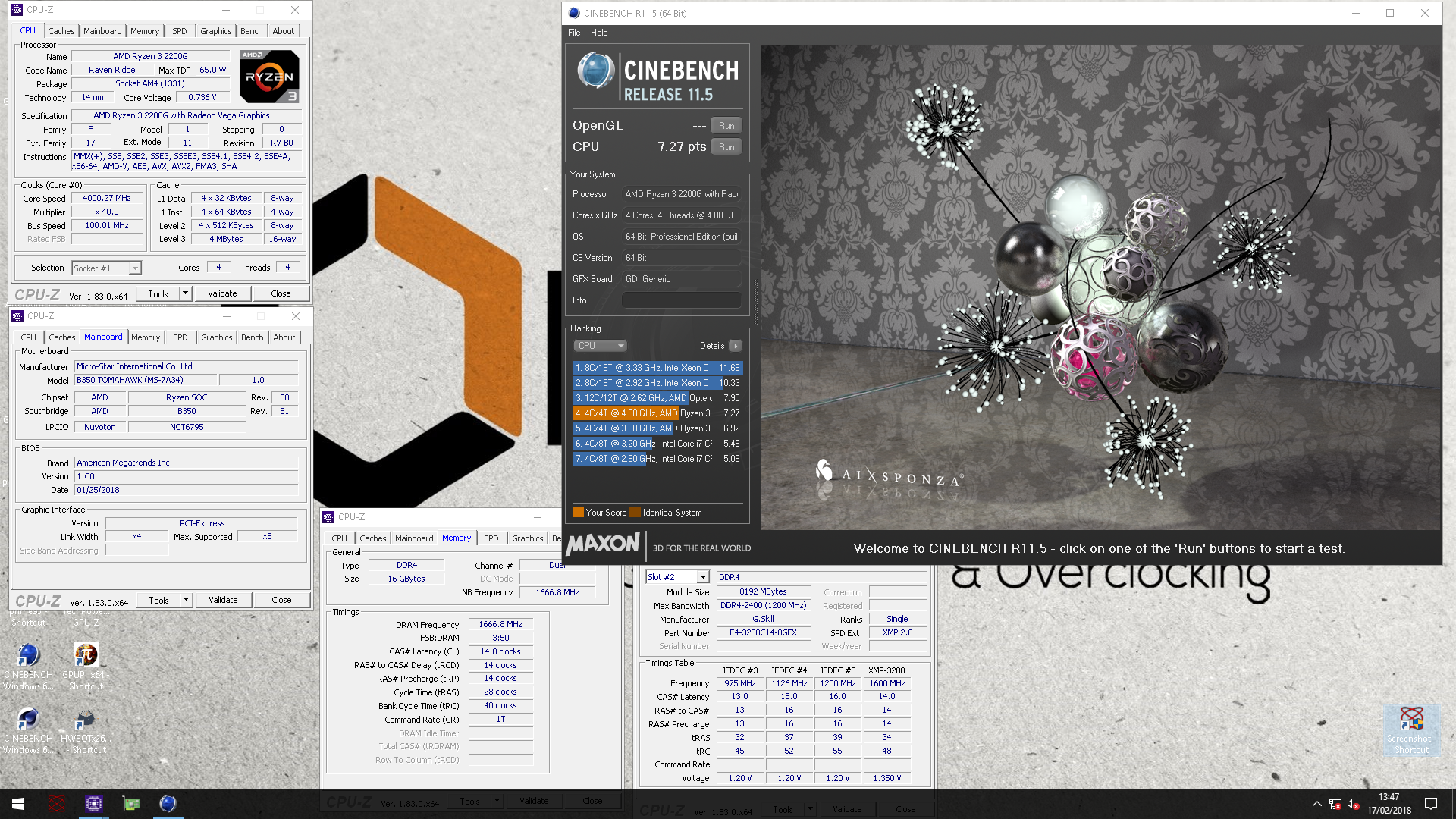This screenshot has height=819, width=1456.
Task: Show hidden tray icons with the chevron
Action: click(1316, 804)
